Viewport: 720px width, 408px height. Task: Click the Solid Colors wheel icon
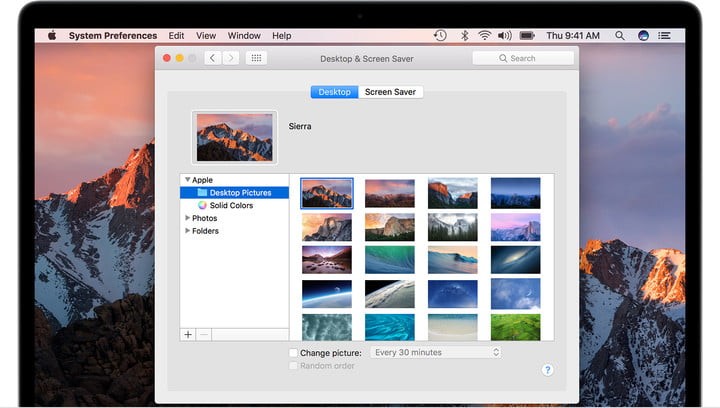coord(202,205)
